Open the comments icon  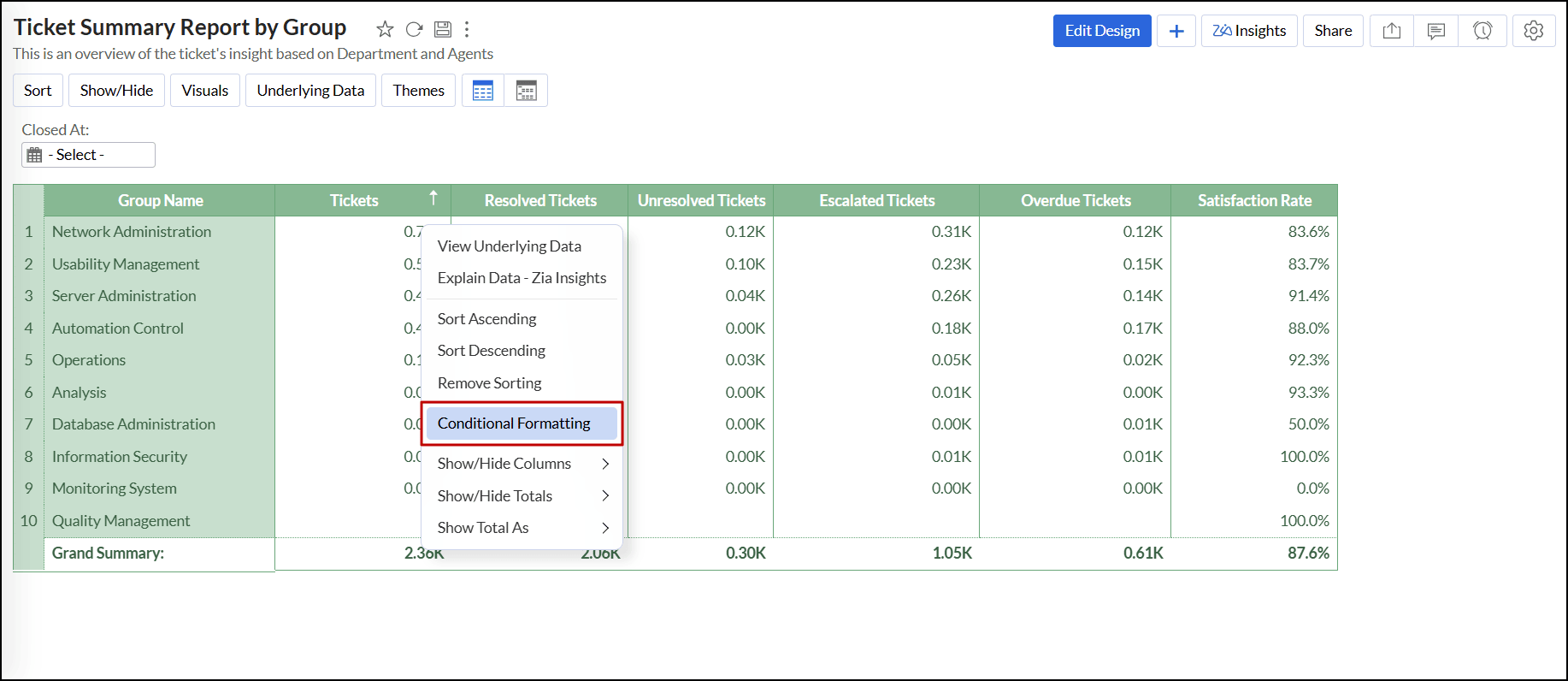click(1436, 31)
